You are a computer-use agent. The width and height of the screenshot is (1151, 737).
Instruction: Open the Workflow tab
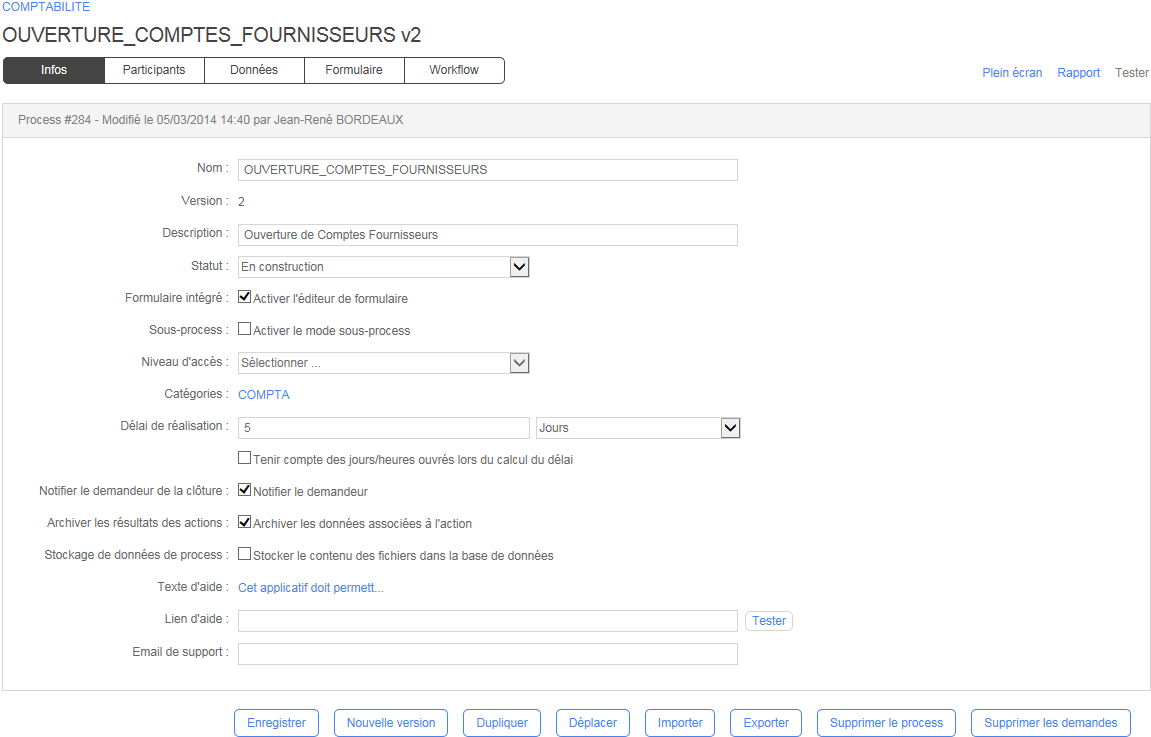tap(454, 70)
